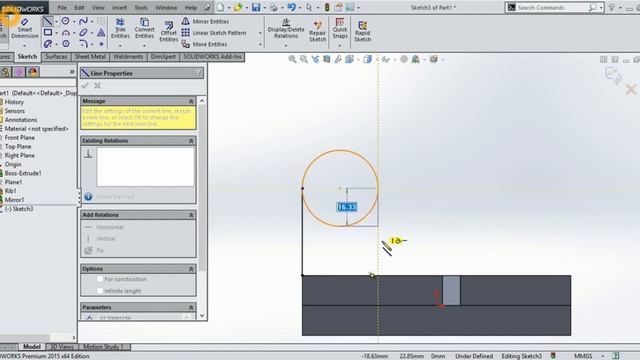The height and width of the screenshot is (360, 640).
Task: Open the View menu
Action: click(x=98, y=7)
